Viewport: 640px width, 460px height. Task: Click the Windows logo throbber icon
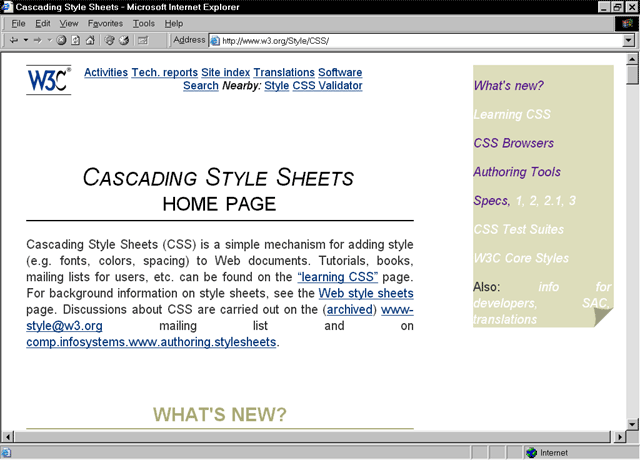pyautogui.click(x=627, y=24)
